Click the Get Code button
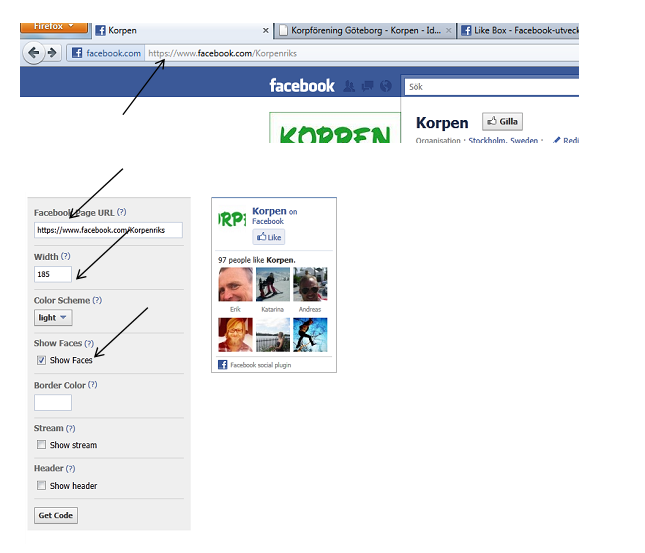 [x=56, y=515]
